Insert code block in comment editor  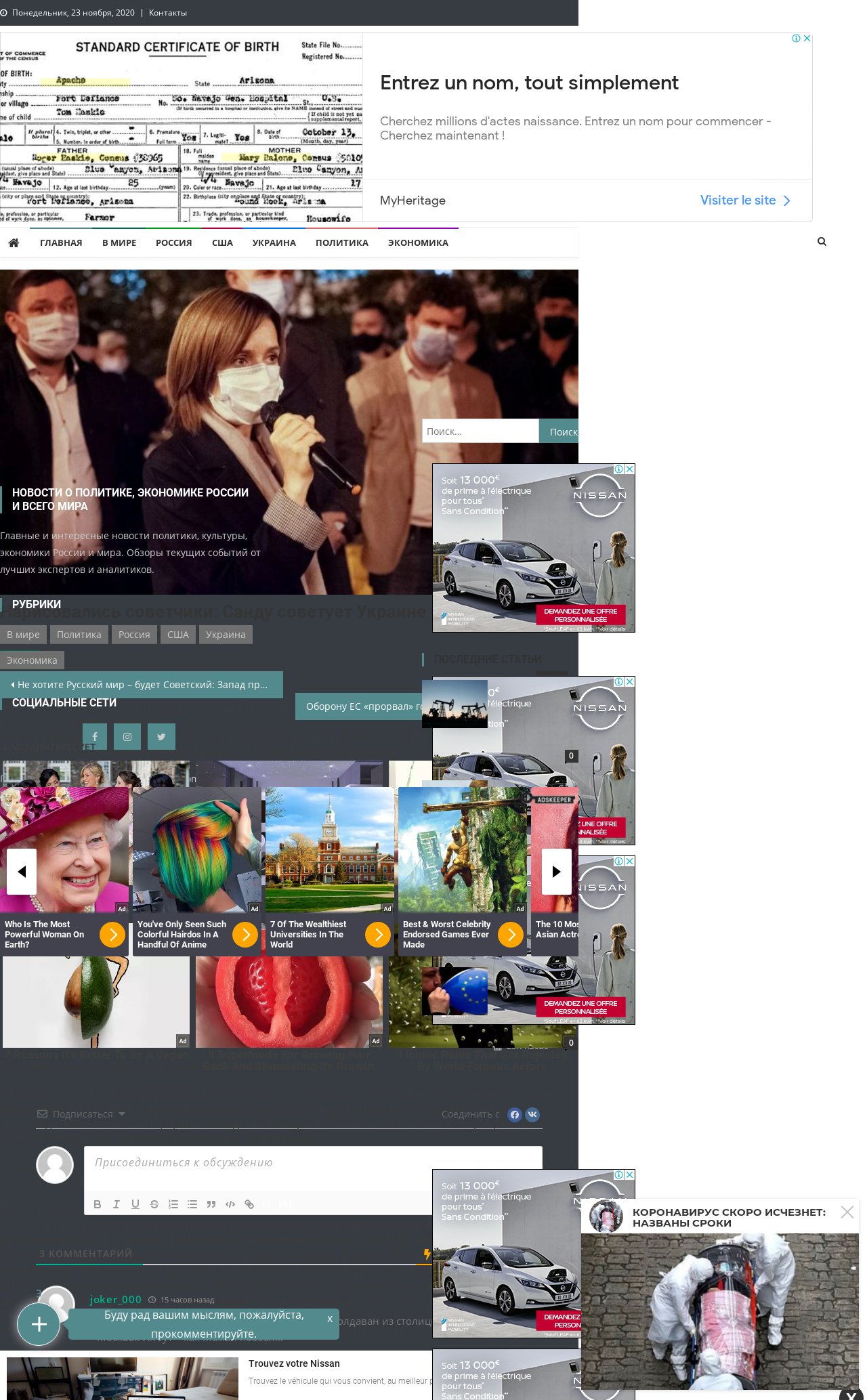point(230,1204)
